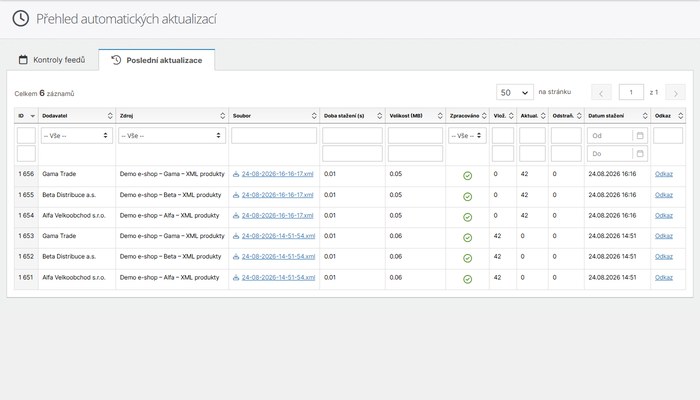Click the Odkaz filter text field
700x400 pixels.
[x=668, y=135]
